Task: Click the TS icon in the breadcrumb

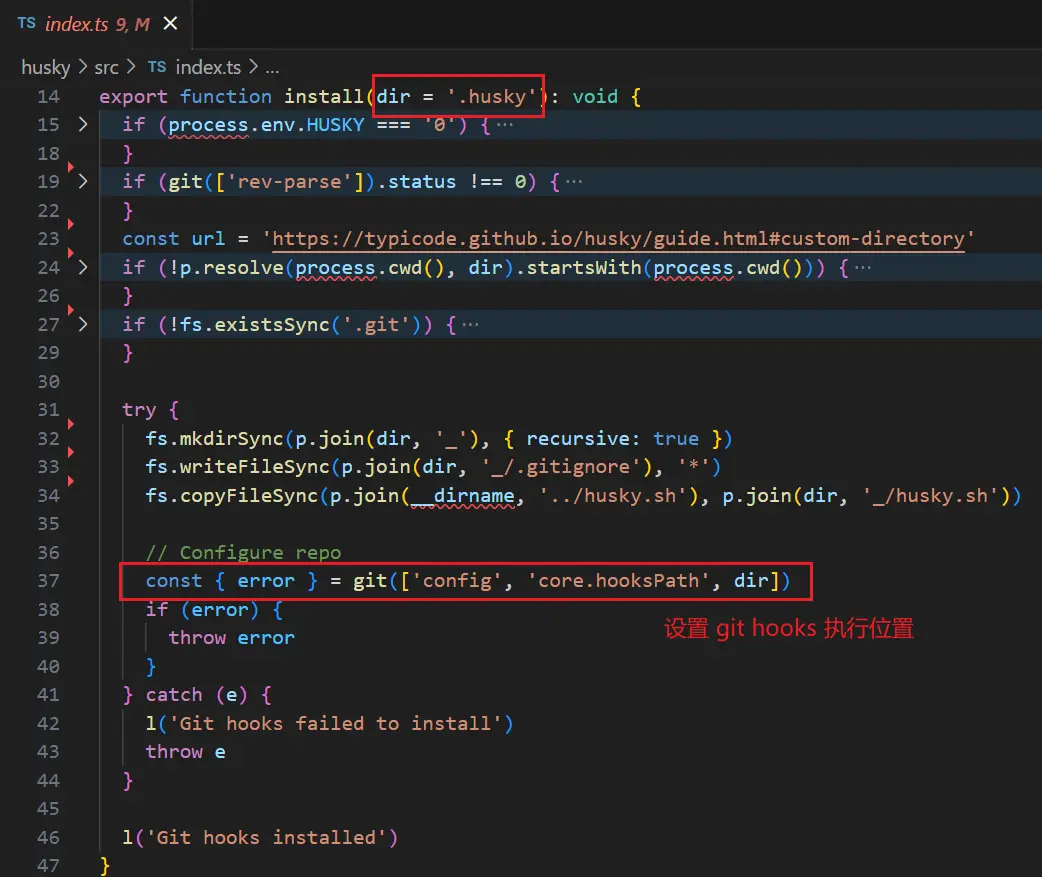Action: (157, 67)
